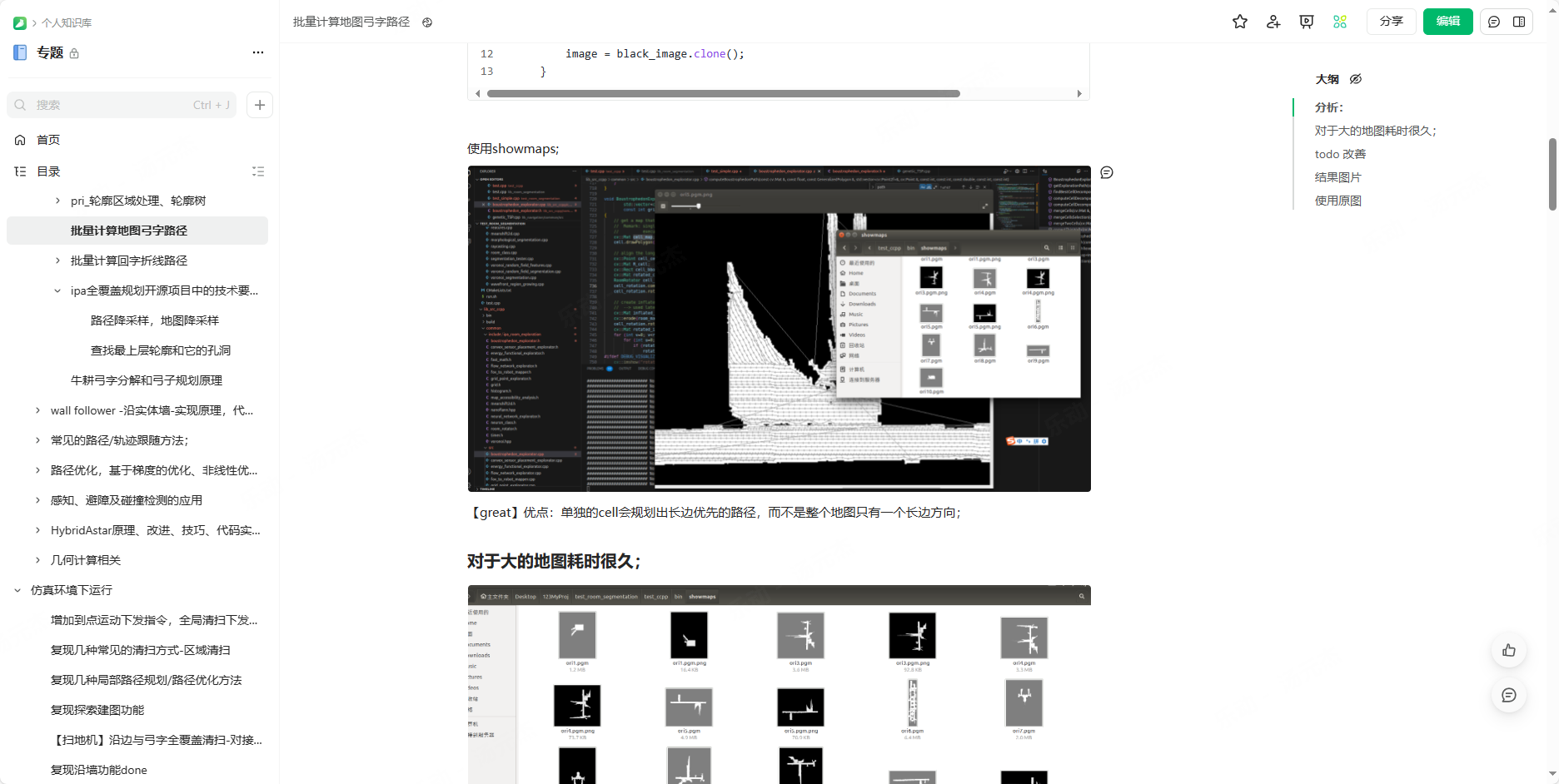The height and width of the screenshot is (784, 1559).
Task: Click the sync status icon beside the document title
Action: (427, 22)
